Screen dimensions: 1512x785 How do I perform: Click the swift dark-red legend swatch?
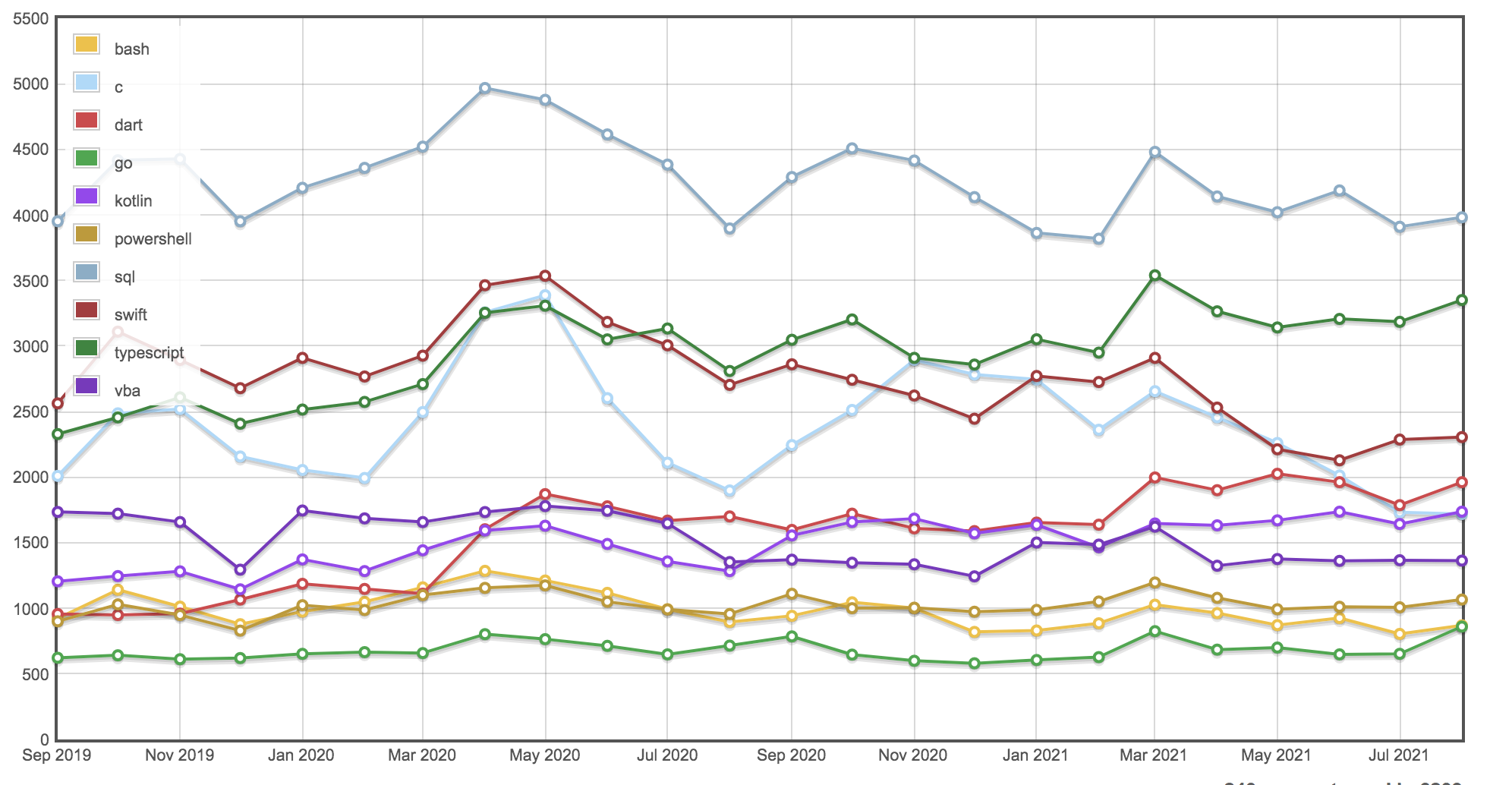coord(87,310)
